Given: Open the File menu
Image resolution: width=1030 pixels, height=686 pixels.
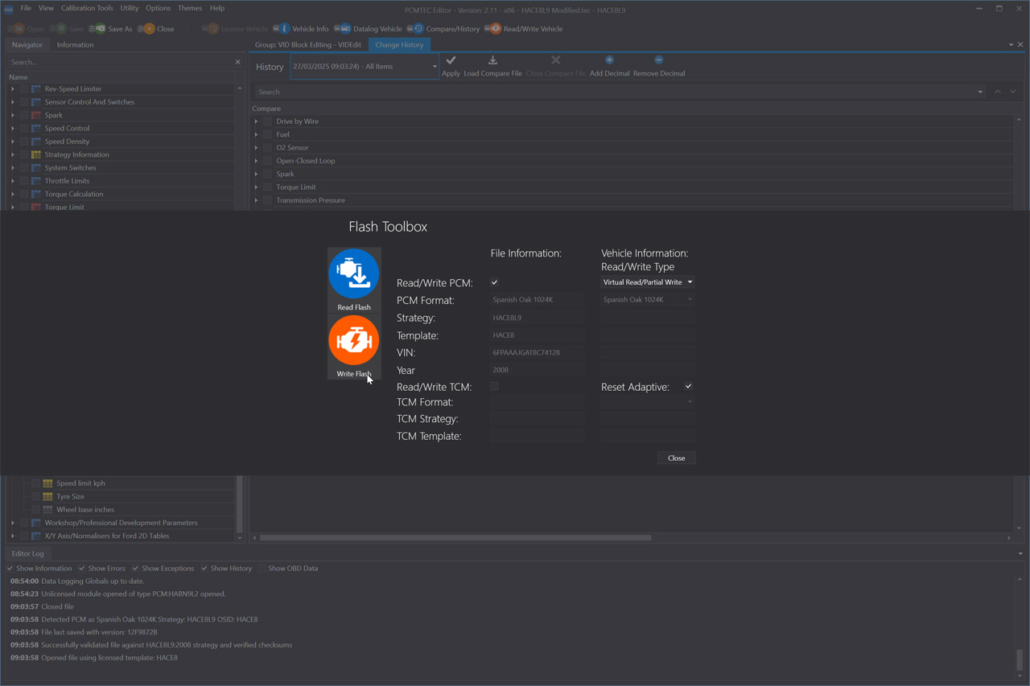Looking at the screenshot, I should [26, 8].
